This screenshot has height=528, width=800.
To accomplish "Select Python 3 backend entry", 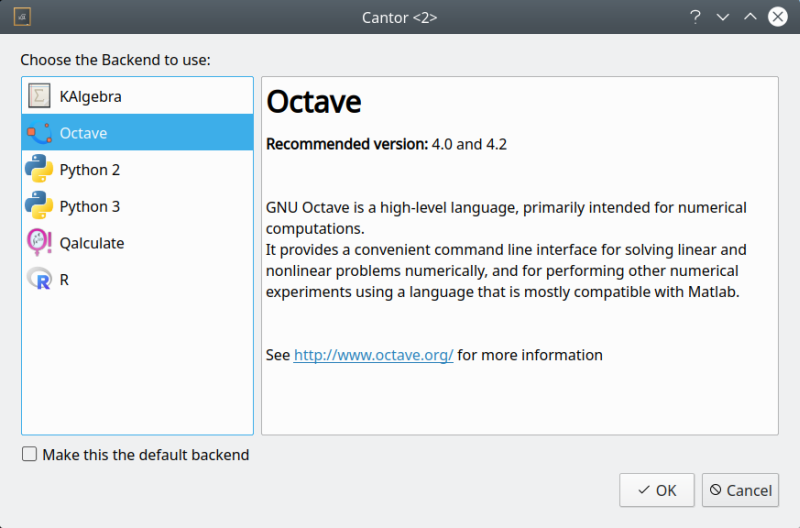I will (x=90, y=206).
